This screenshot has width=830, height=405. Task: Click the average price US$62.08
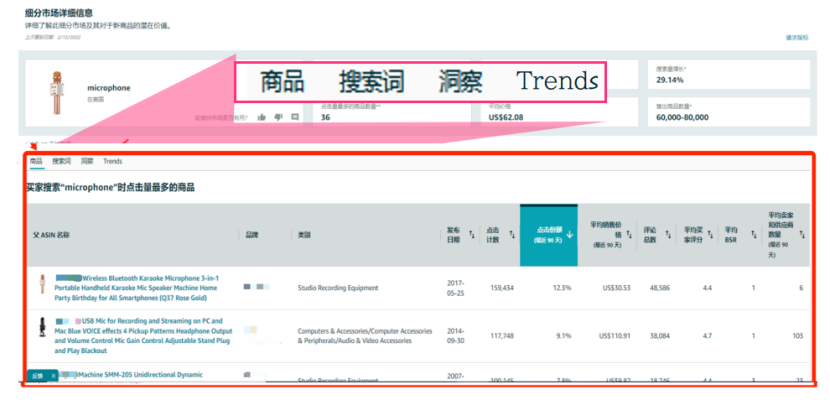click(x=506, y=117)
